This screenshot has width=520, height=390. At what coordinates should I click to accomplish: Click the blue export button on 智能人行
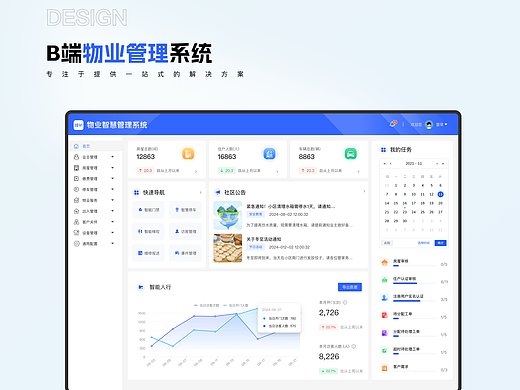[350, 287]
